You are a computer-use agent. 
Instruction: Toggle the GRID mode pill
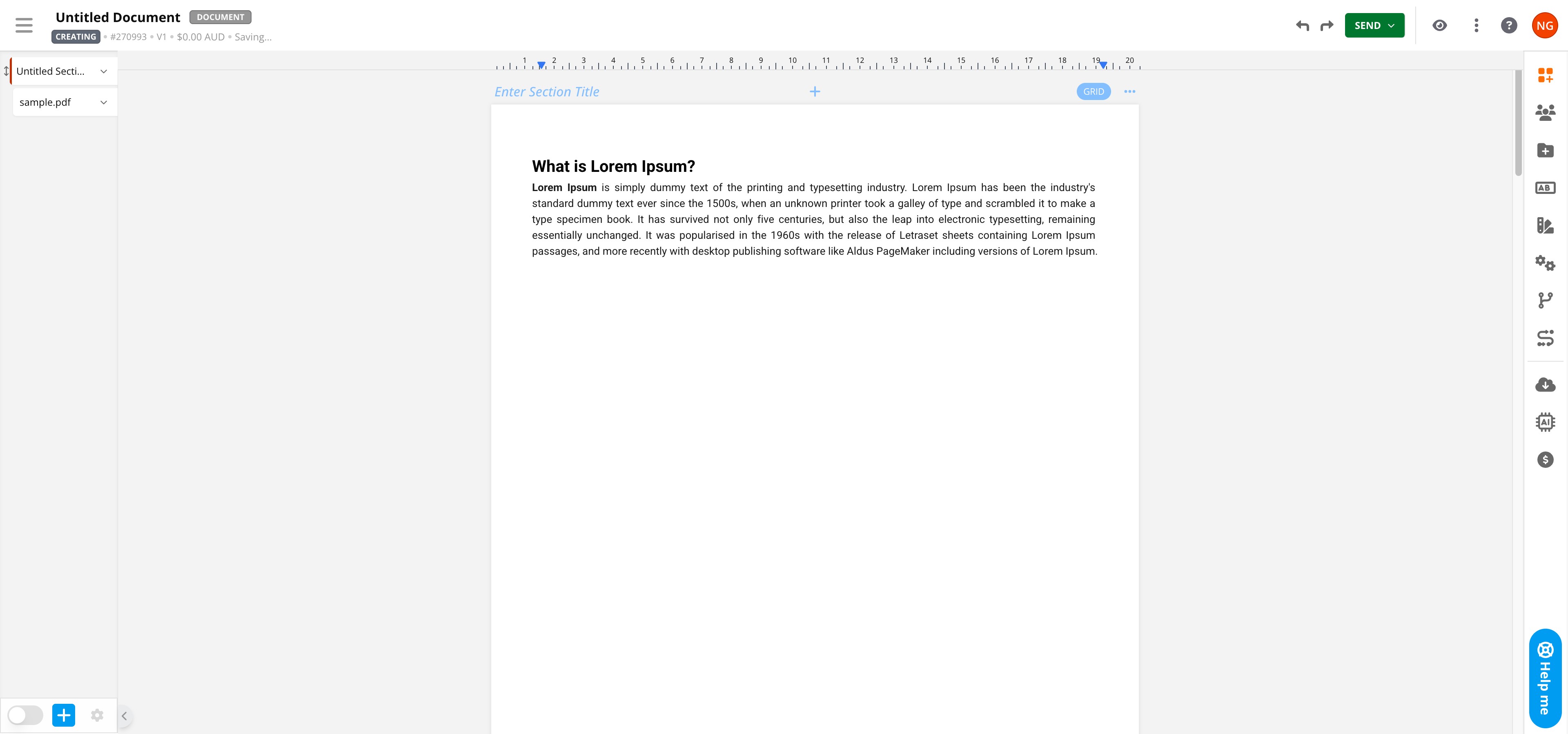pos(1093,92)
